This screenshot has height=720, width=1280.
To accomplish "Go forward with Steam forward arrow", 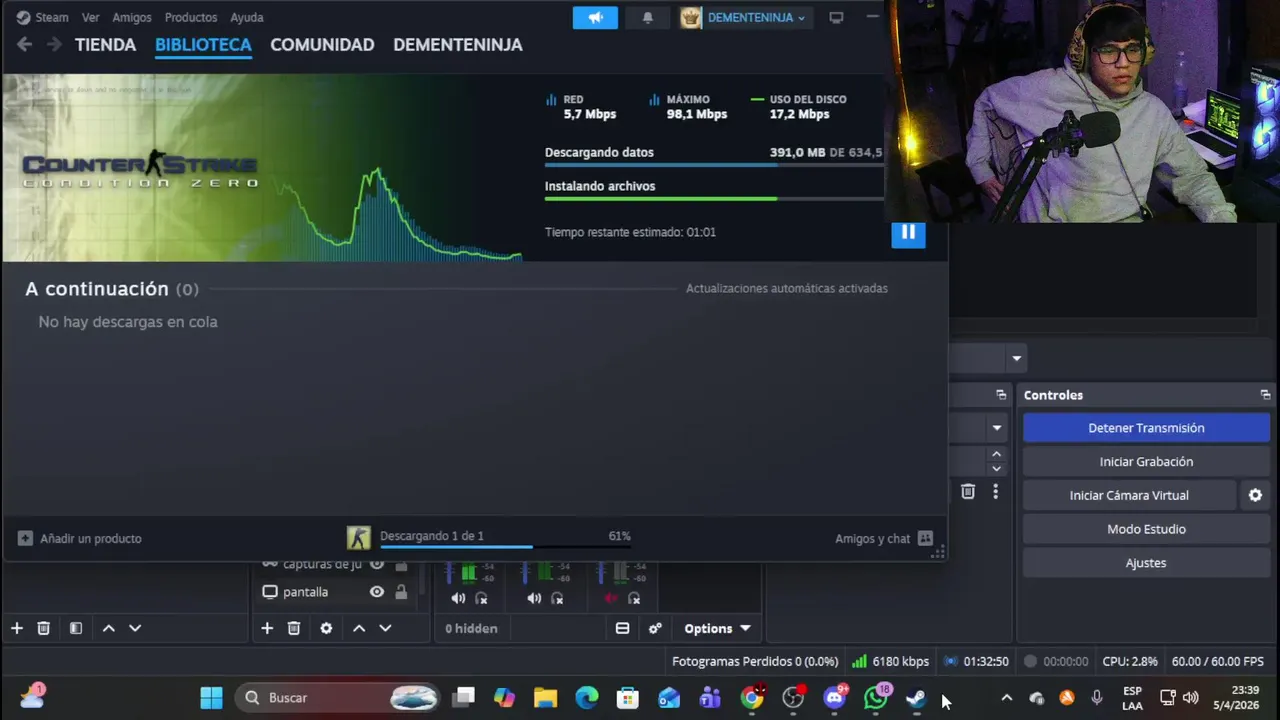I will coord(54,44).
